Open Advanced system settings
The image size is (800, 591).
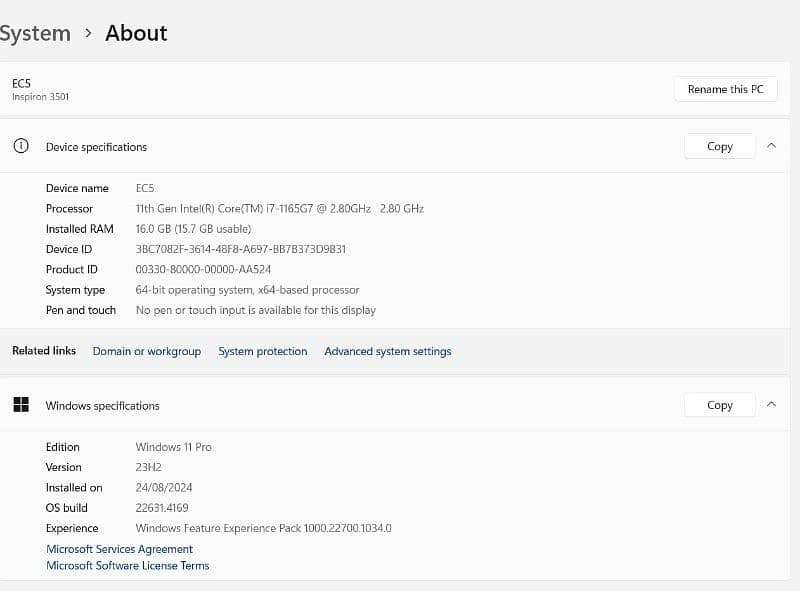tap(387, 351)
